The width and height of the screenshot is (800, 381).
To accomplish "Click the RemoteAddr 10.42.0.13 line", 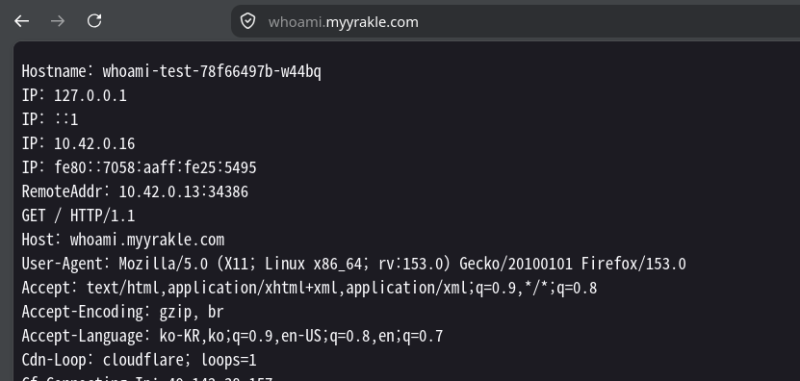I will coord(135,192).
